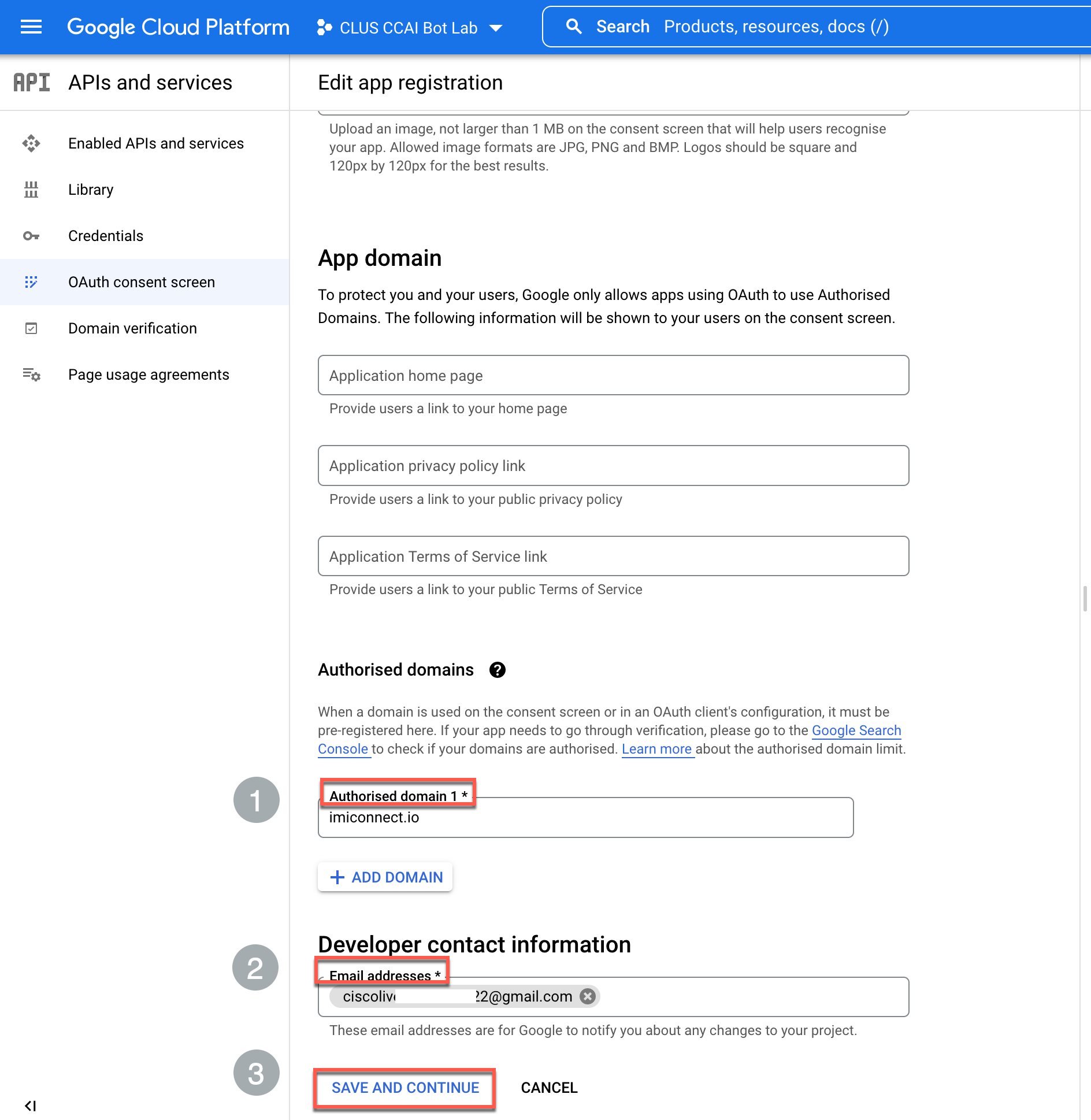Click the Authorised domain 1 input field
This screenshot has width=1091, height=1120.
(x=586, y=818)
